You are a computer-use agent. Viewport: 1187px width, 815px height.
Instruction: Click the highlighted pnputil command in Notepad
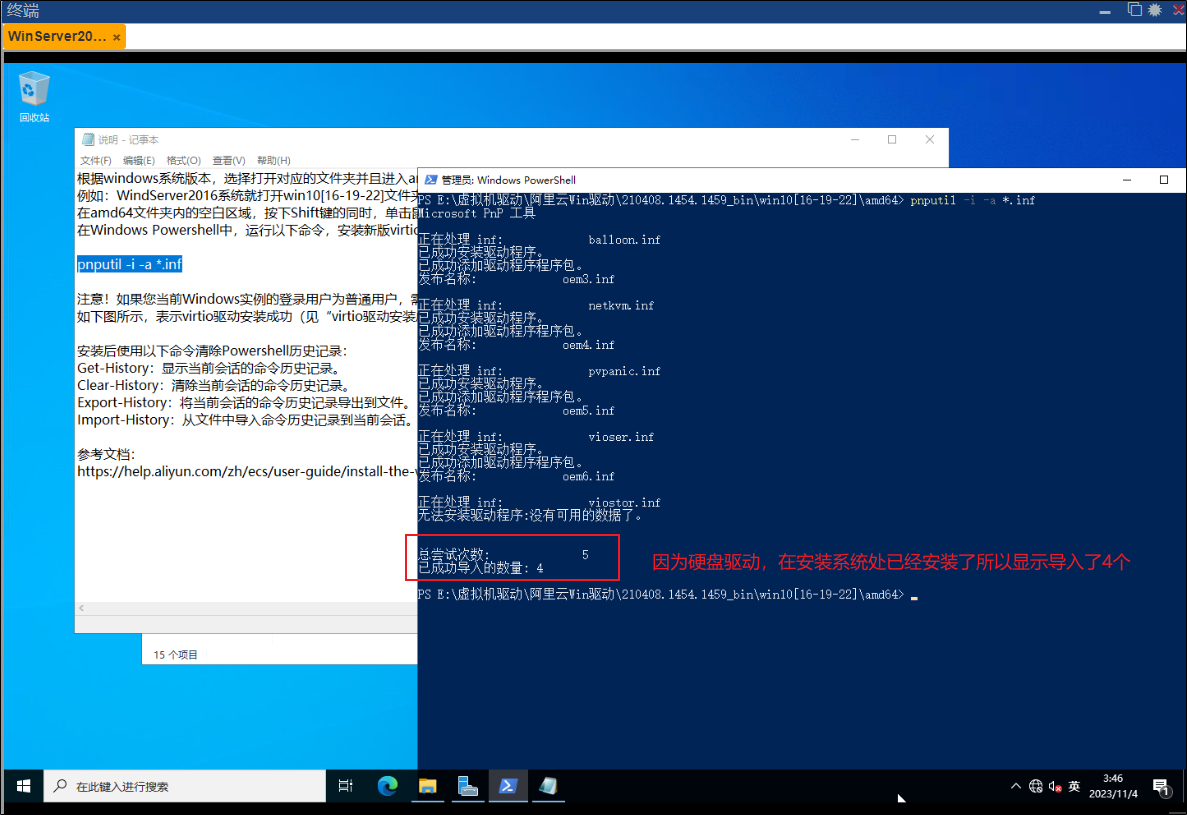tap(129, 264)
